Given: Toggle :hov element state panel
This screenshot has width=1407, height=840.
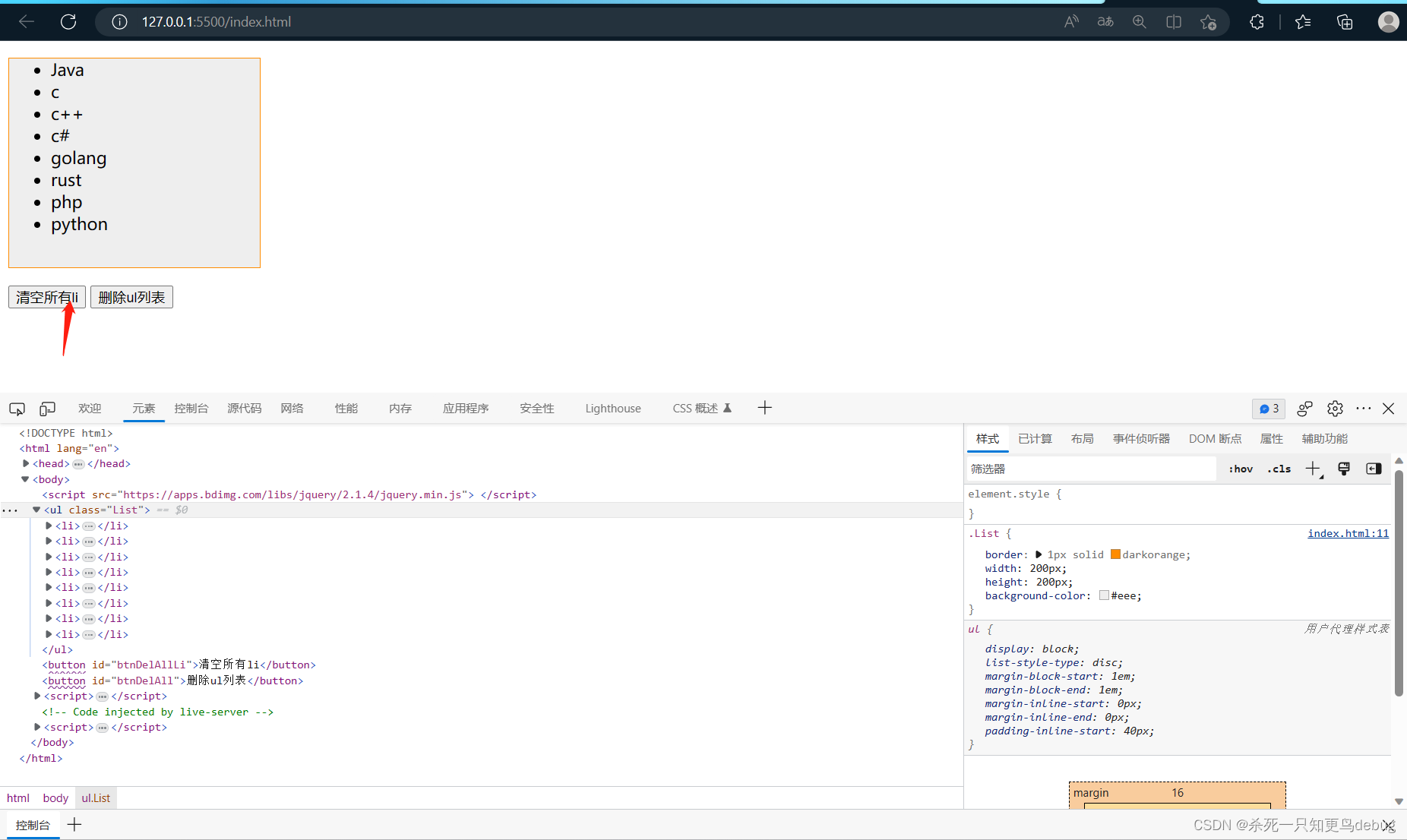Looking at the screenshot, I should [1241, 469].
